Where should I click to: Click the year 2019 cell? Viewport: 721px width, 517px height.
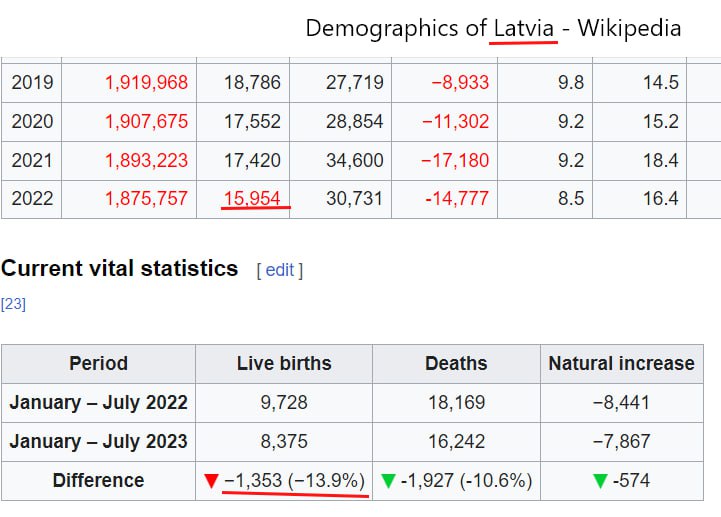(32, 83)
